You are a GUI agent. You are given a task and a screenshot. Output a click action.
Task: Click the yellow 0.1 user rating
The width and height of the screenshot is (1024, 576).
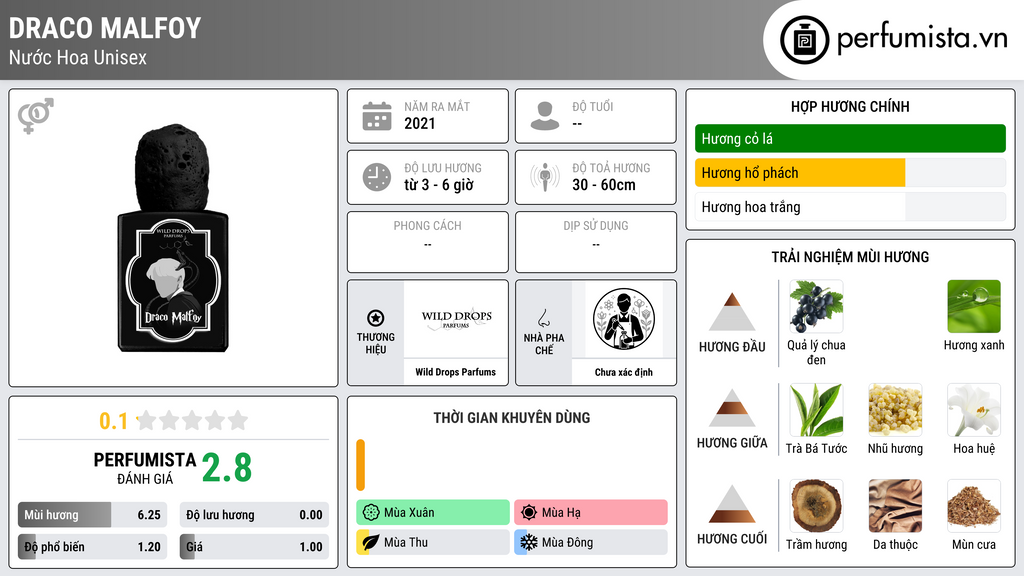click(x=114, y=421)
